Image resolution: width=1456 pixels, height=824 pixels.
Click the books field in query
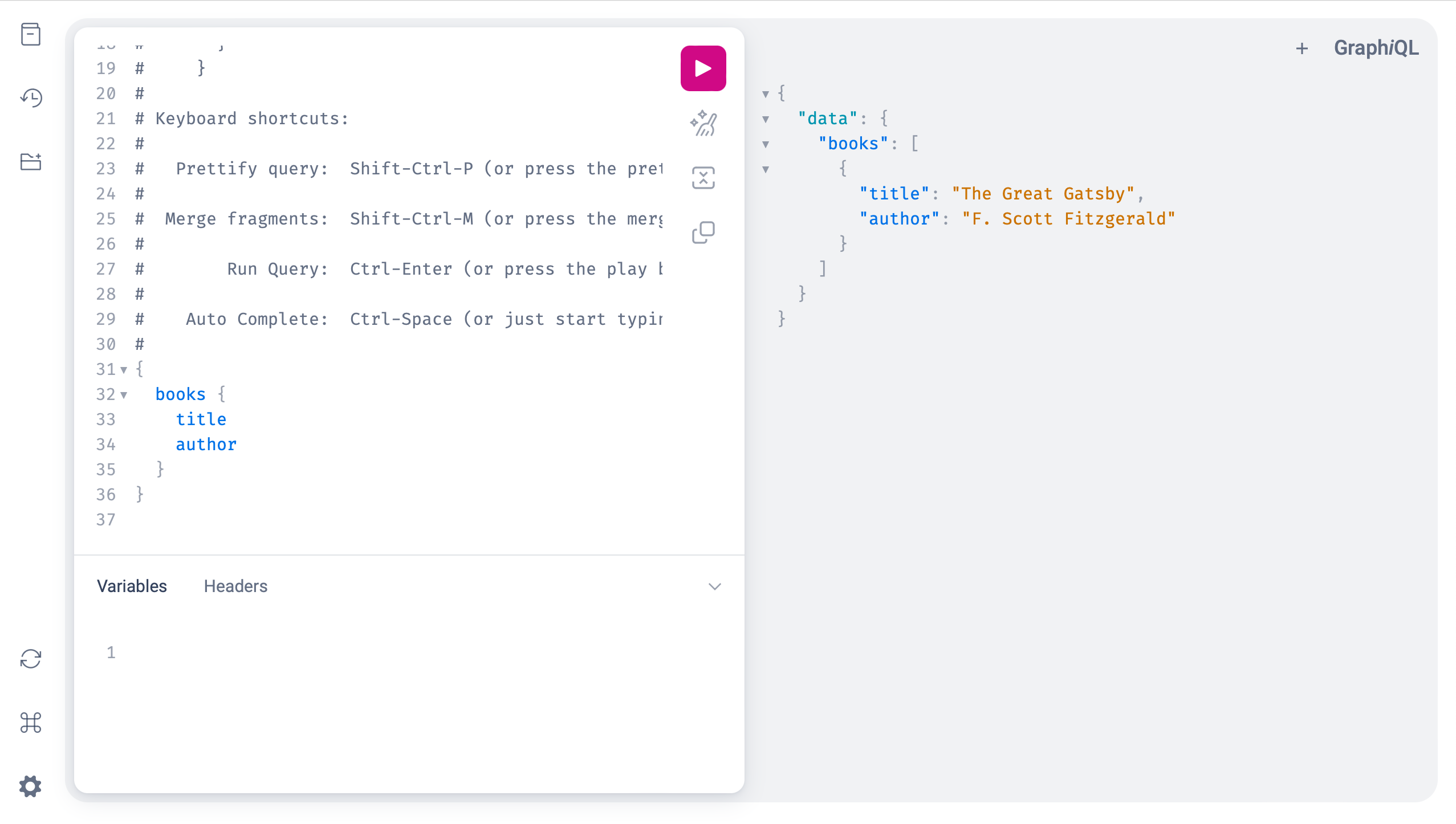pyautogui.click(x=180, y=394)
